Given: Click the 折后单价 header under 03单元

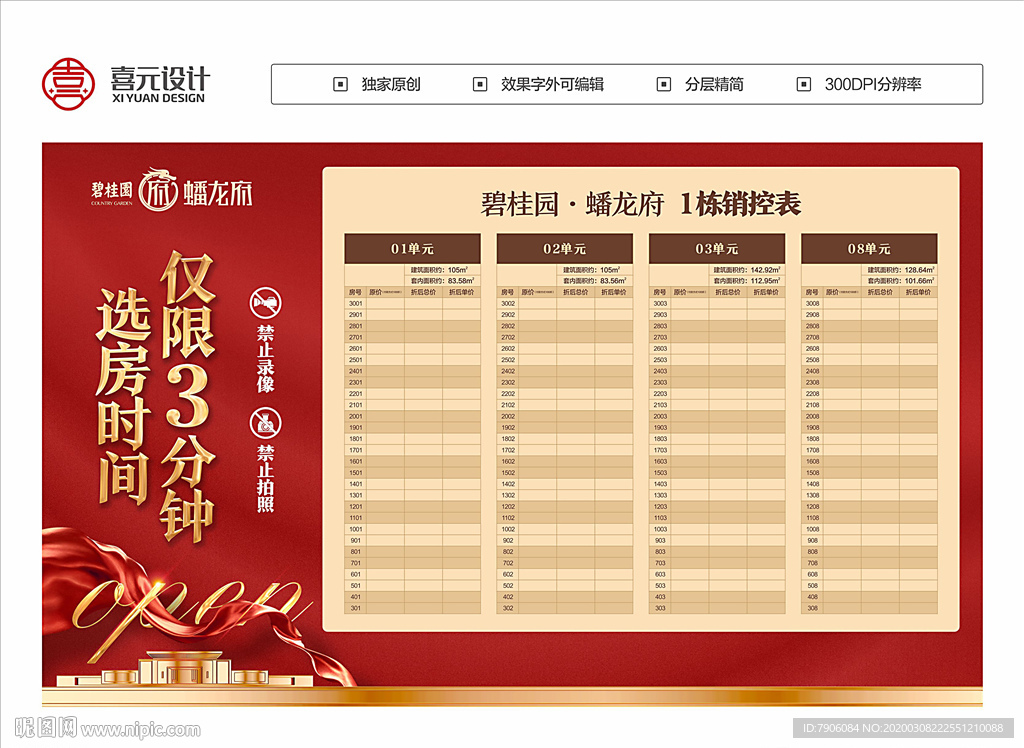Looking at the screenshot, I should 766,292.
